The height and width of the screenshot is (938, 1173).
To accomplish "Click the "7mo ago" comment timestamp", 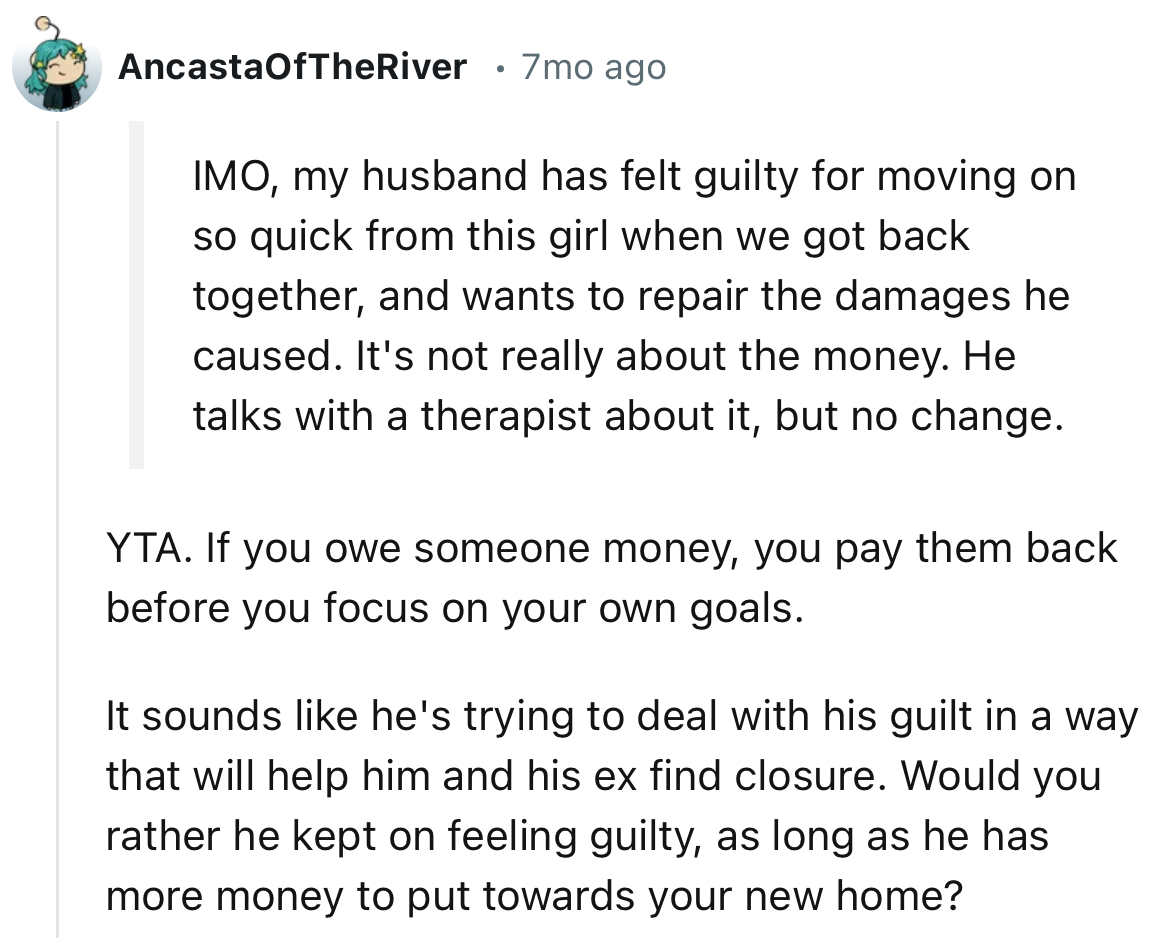I will (x=593, y=67).
